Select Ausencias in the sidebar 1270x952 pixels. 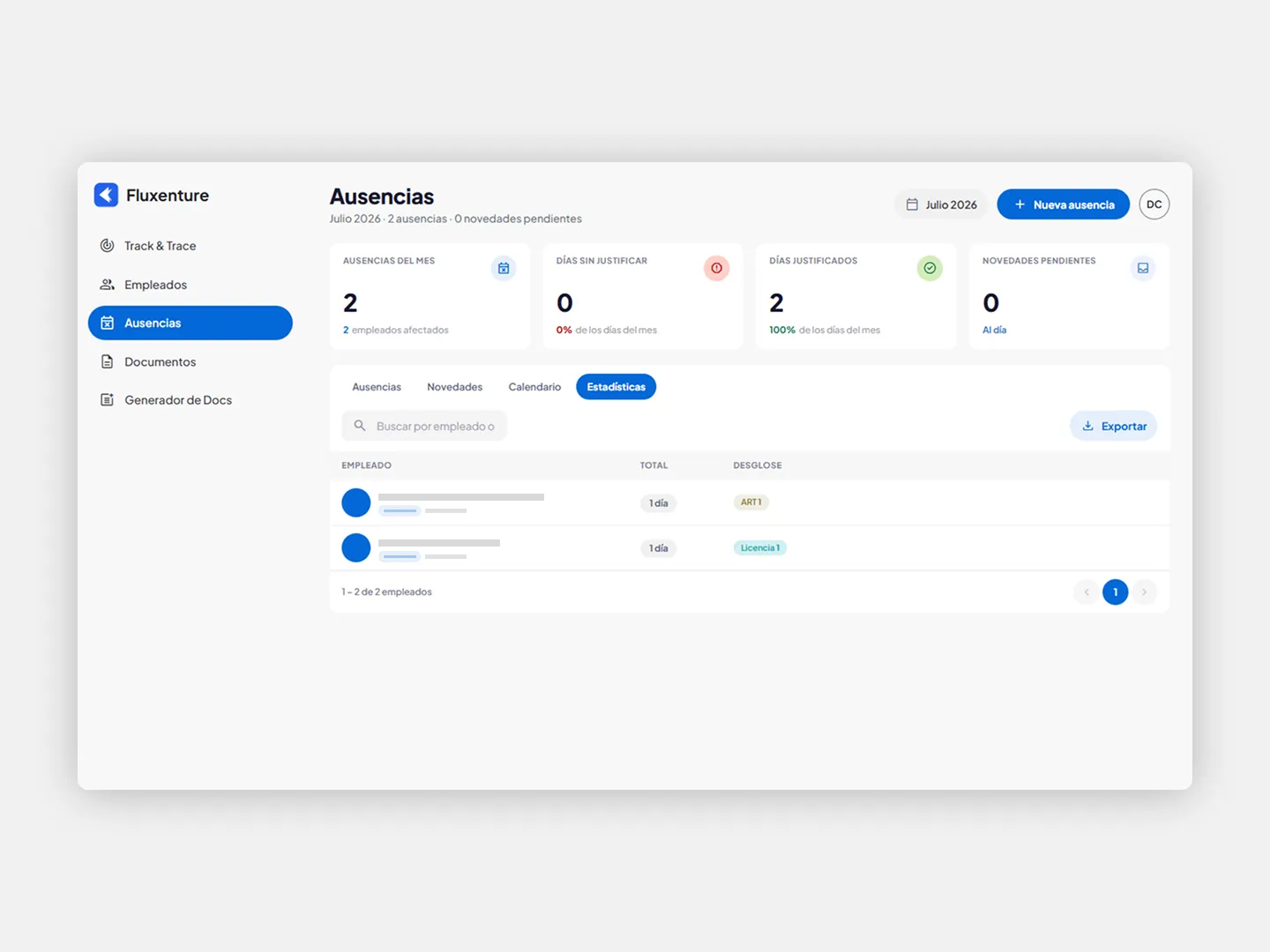coord(190,323)
